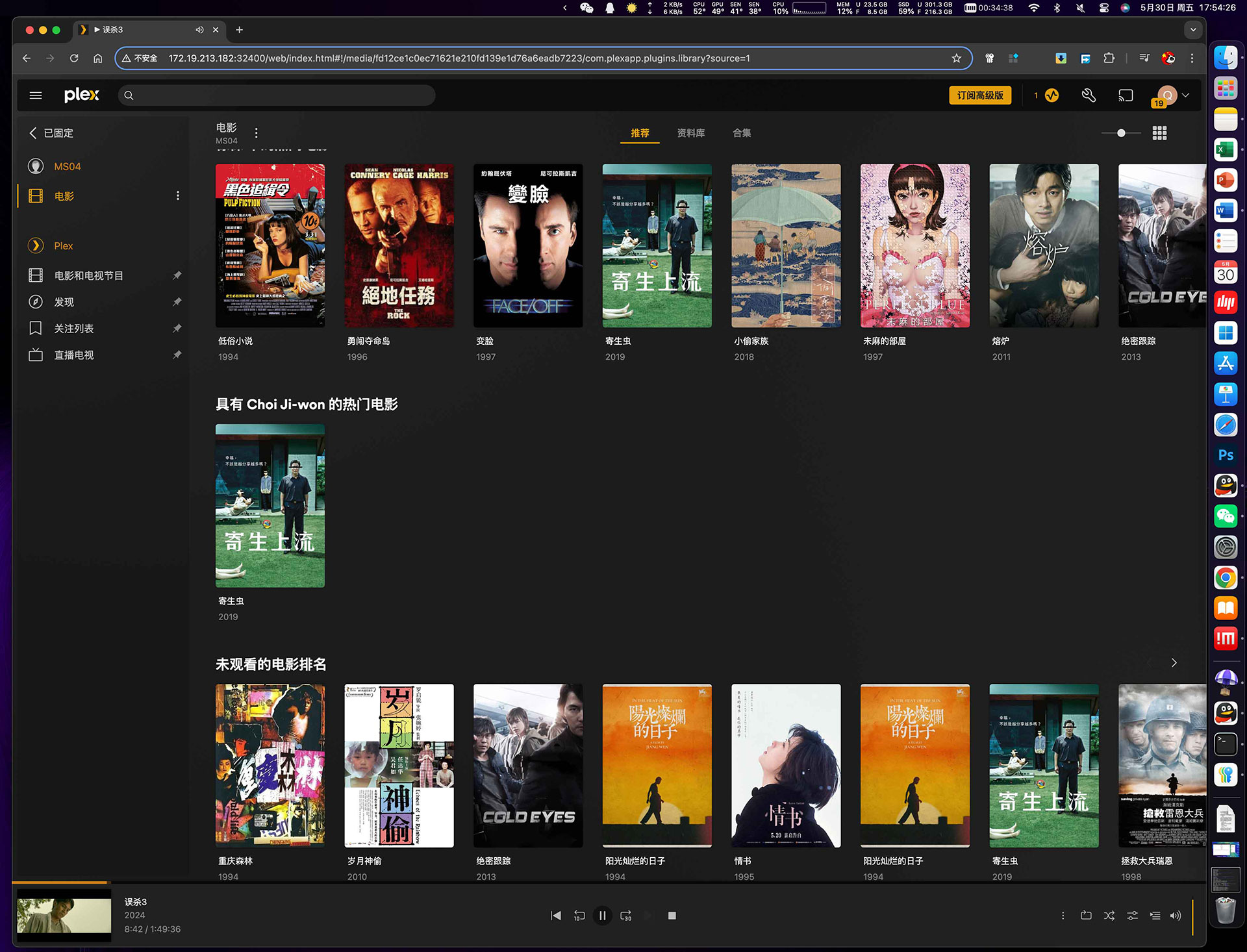Unpin 直播电视 from sidebar

tap(177, 355)
